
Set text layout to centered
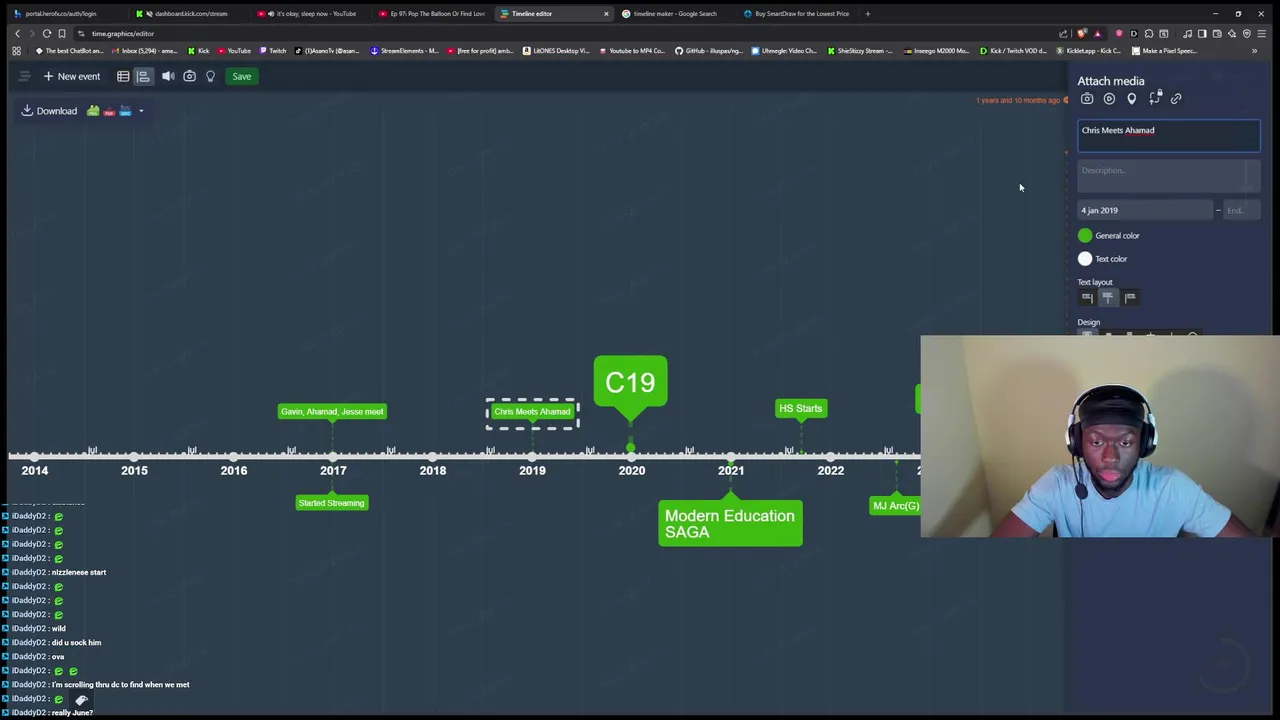(x=1108, y=297)
